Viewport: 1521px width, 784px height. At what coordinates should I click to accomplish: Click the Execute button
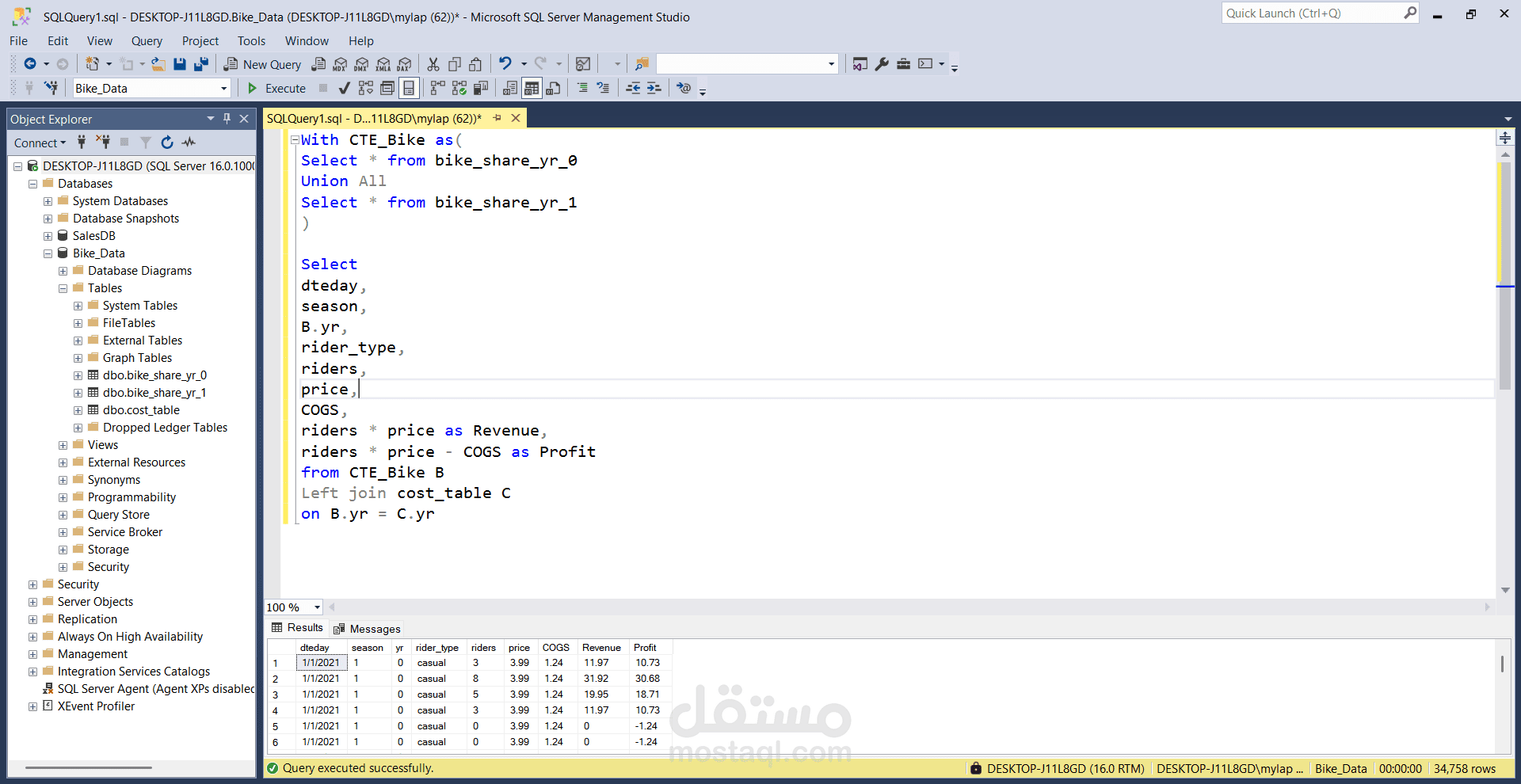click(276, 89)
